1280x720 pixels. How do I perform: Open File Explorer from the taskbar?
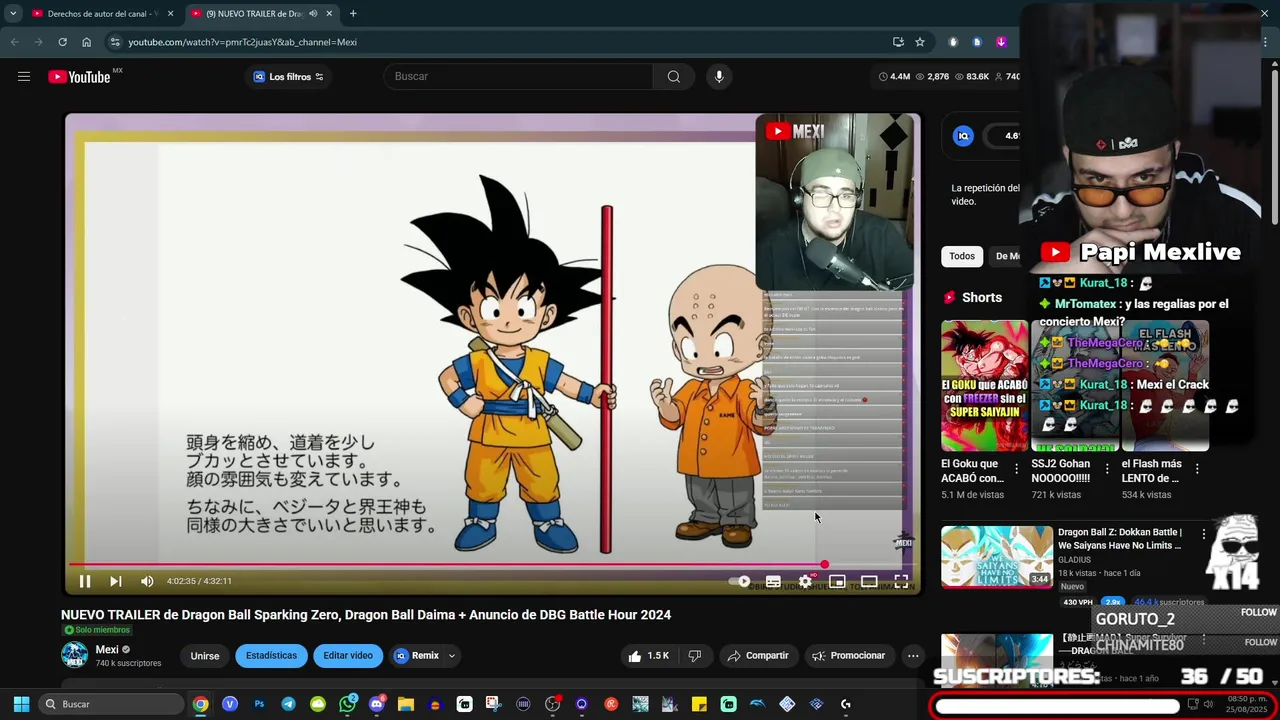click(x=405, y=704)
